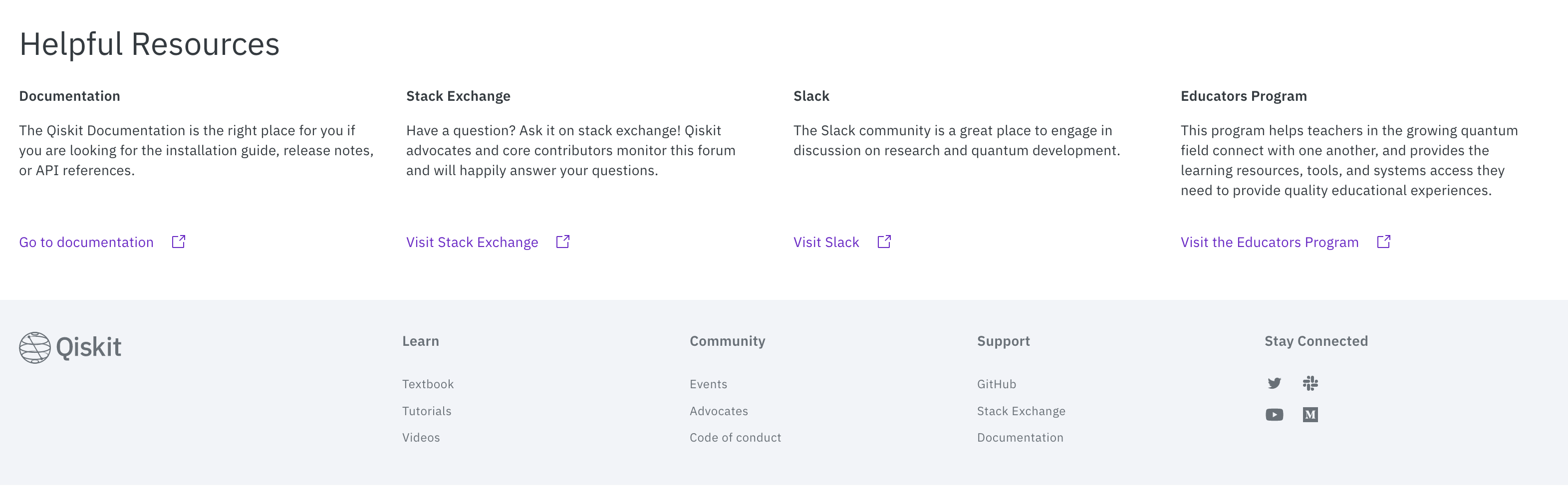
Task: Click the Slack icon under Stay Connected
Action: click(1310, 384)
